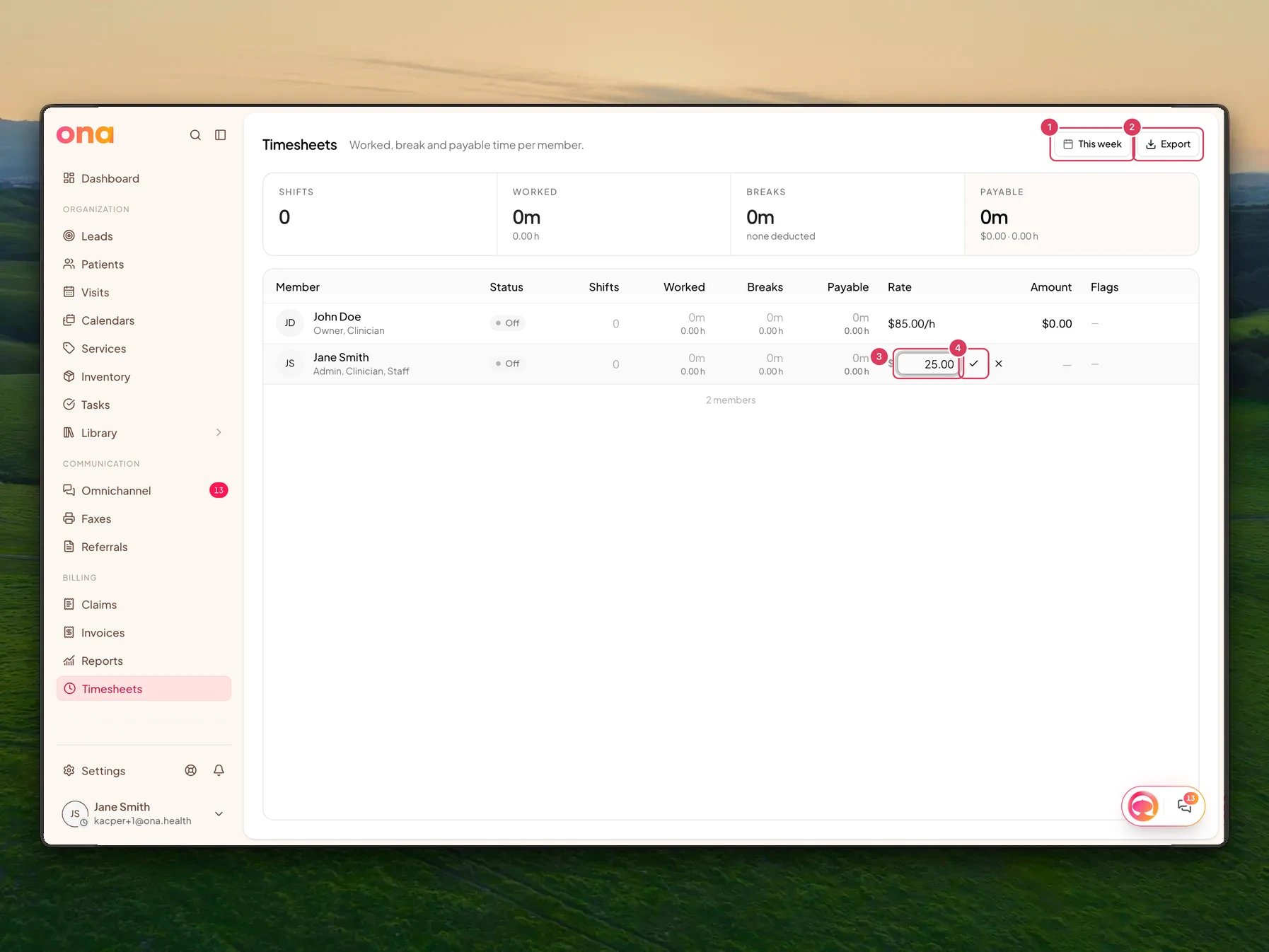Open the floating messages icon with 13 badge
Screen dimensions: 1269x952
(x=1185, y=806)
